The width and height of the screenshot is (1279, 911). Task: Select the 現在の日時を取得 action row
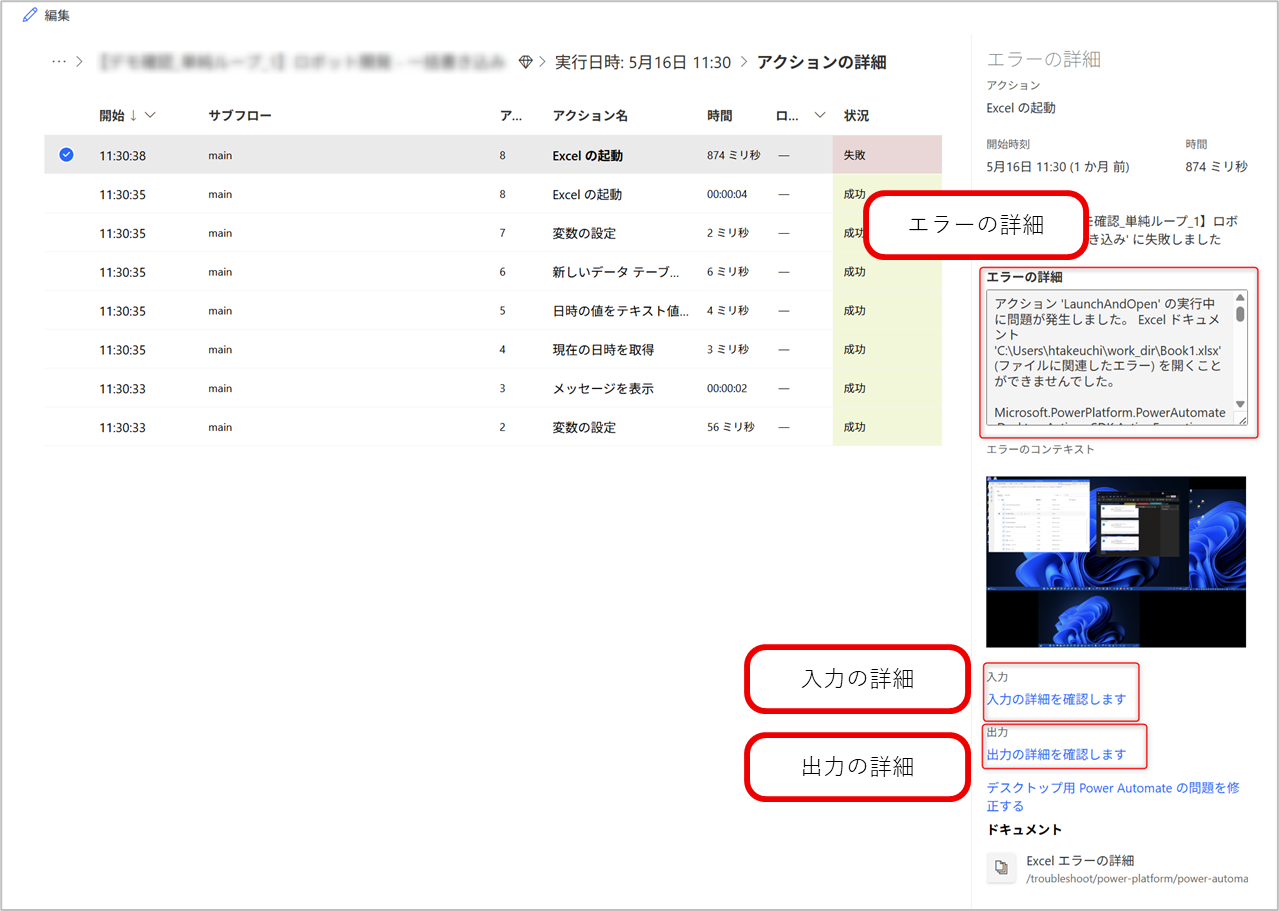[x=493, y=350]
